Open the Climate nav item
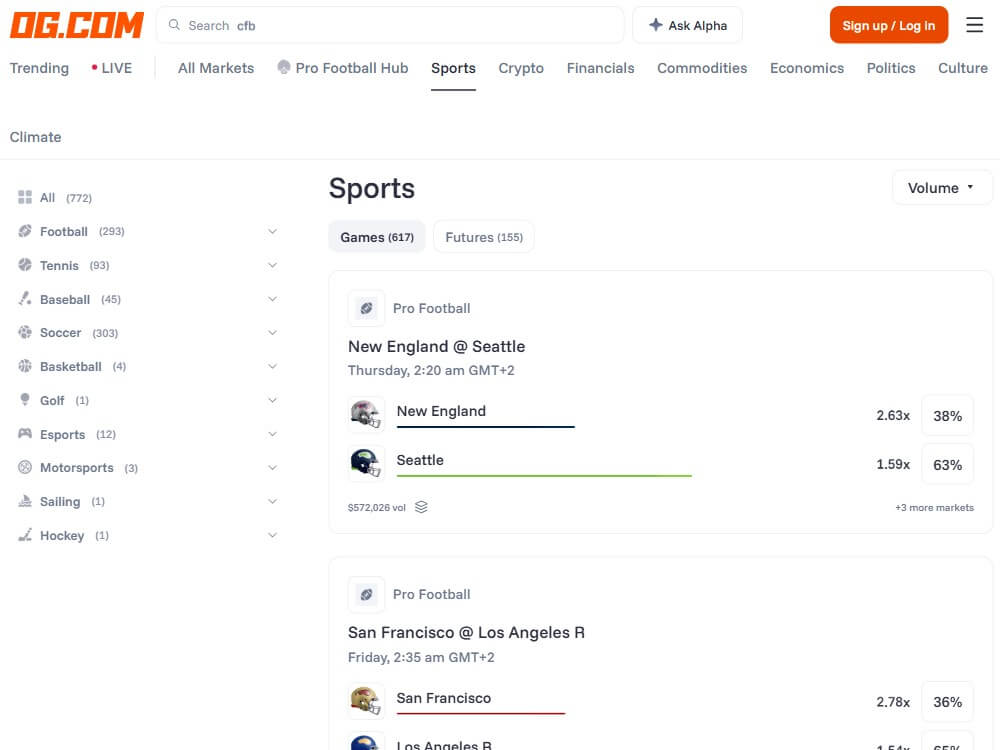This screenshot has height=750, width=1000. (x=35, y=136)
